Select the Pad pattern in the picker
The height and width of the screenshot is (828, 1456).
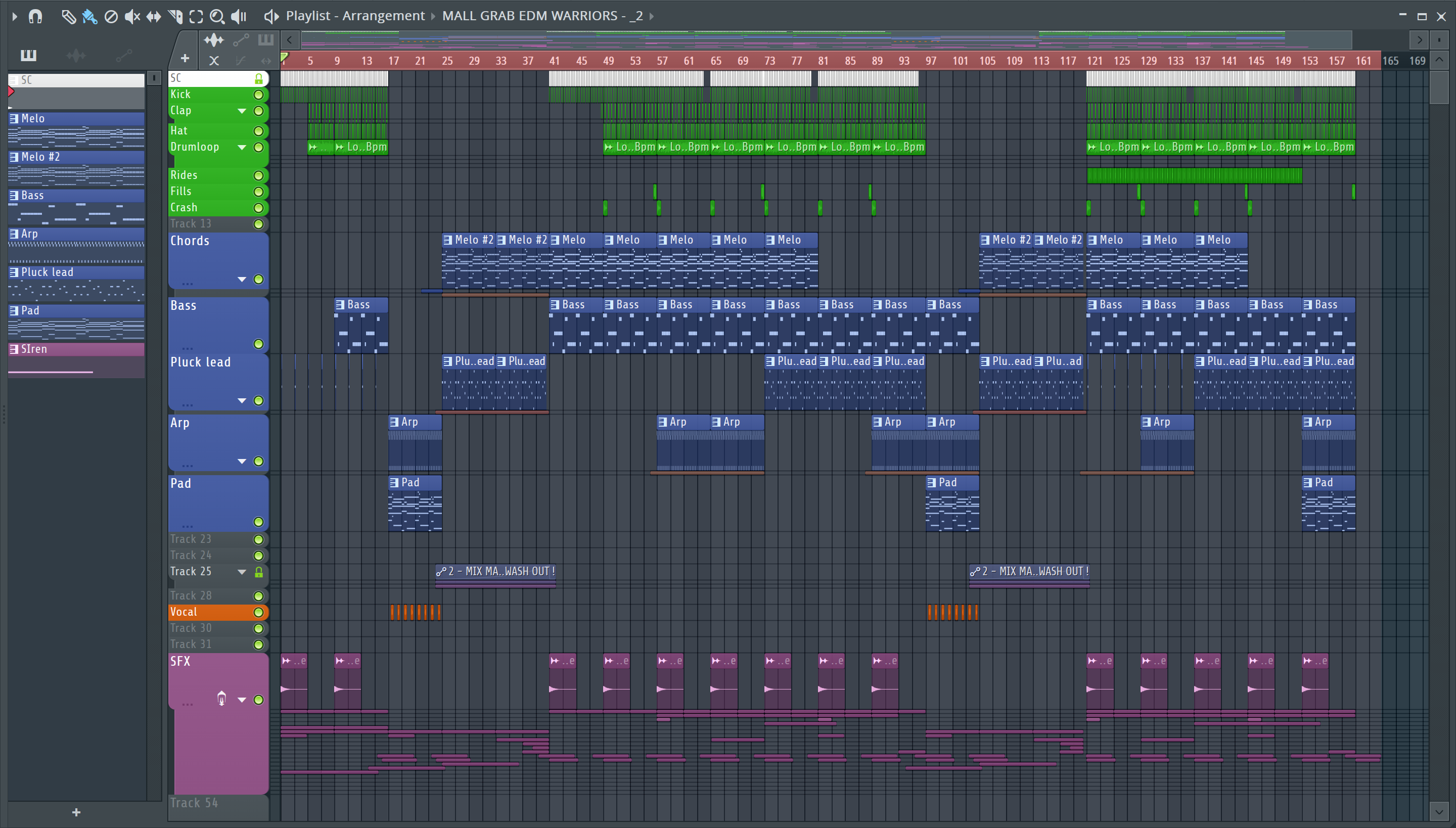(x=76, y=322)
